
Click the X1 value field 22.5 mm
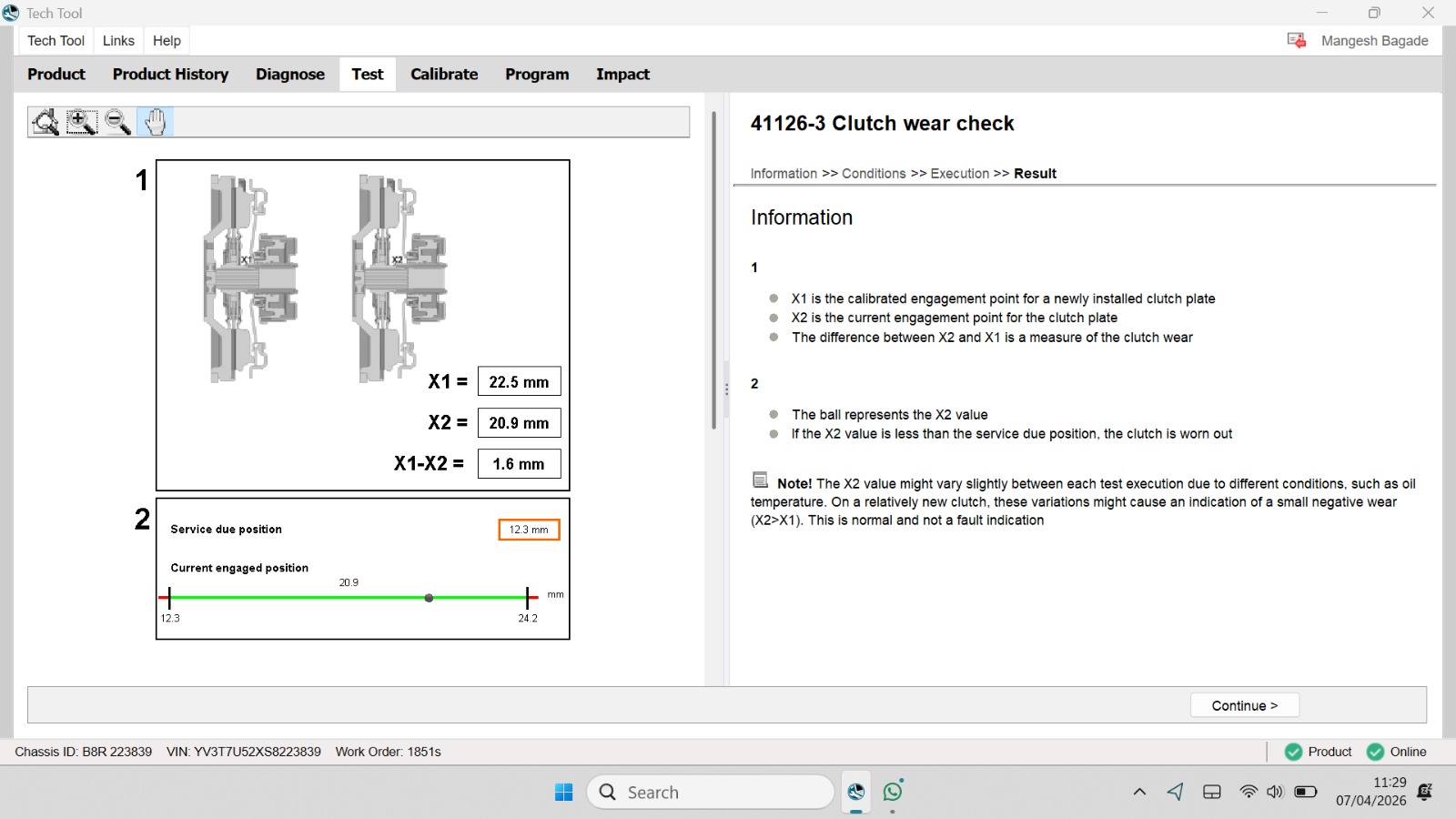(519, 382)
